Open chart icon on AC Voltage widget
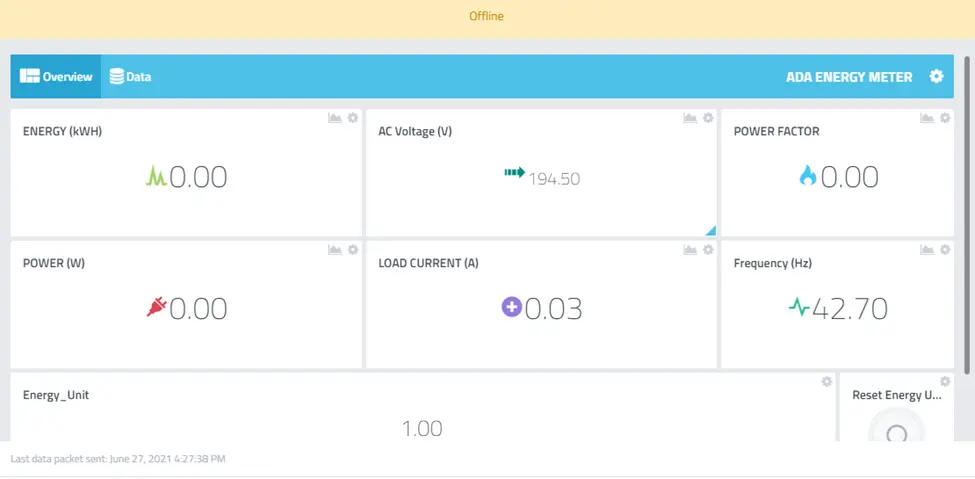Viewport: 975px width, 479px height. 690,118
